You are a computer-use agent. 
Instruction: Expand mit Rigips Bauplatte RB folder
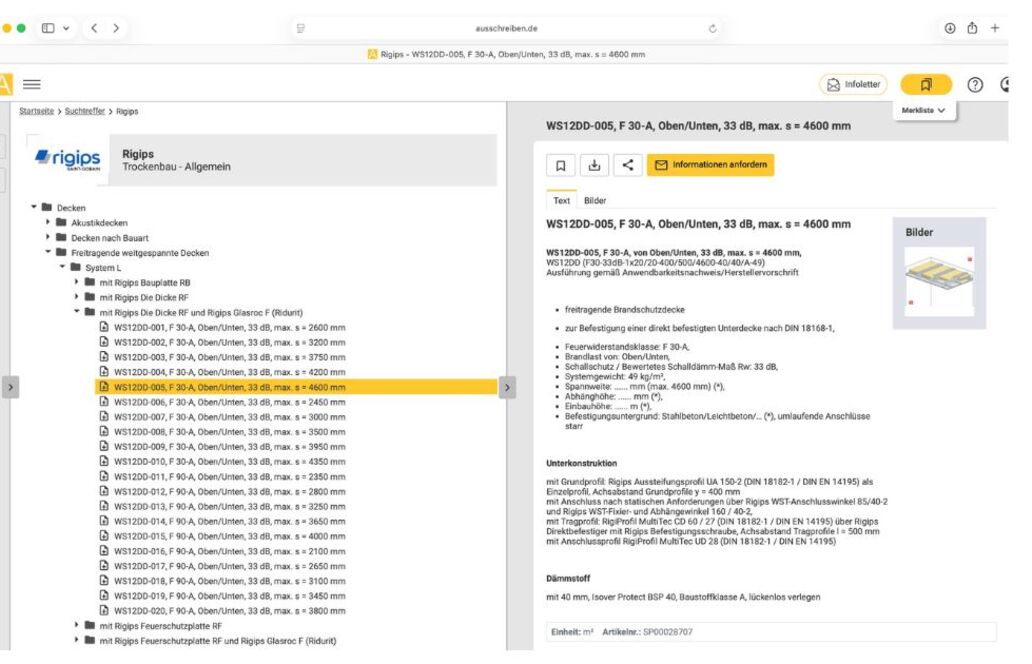[x=76, y=282]
